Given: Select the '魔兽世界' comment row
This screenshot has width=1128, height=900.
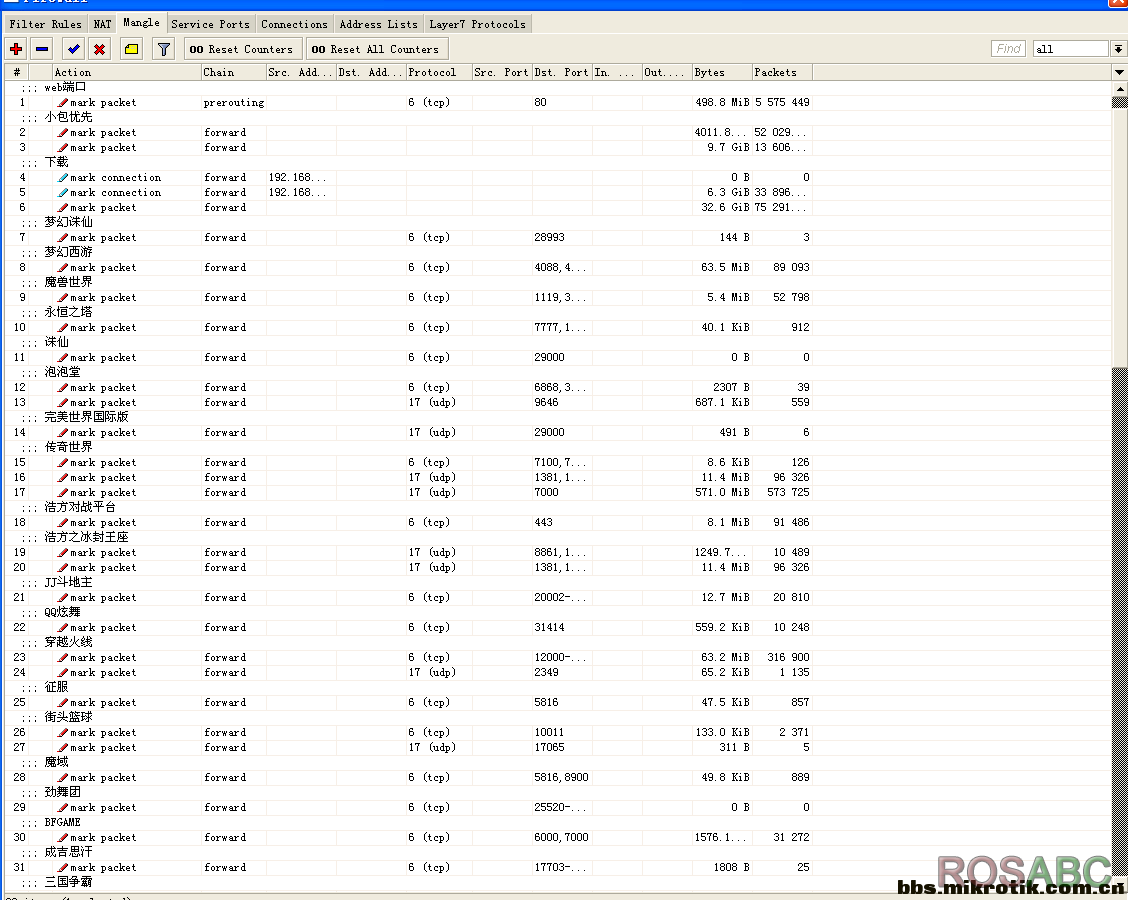Looking at the screenshot, I should [558, 283].
